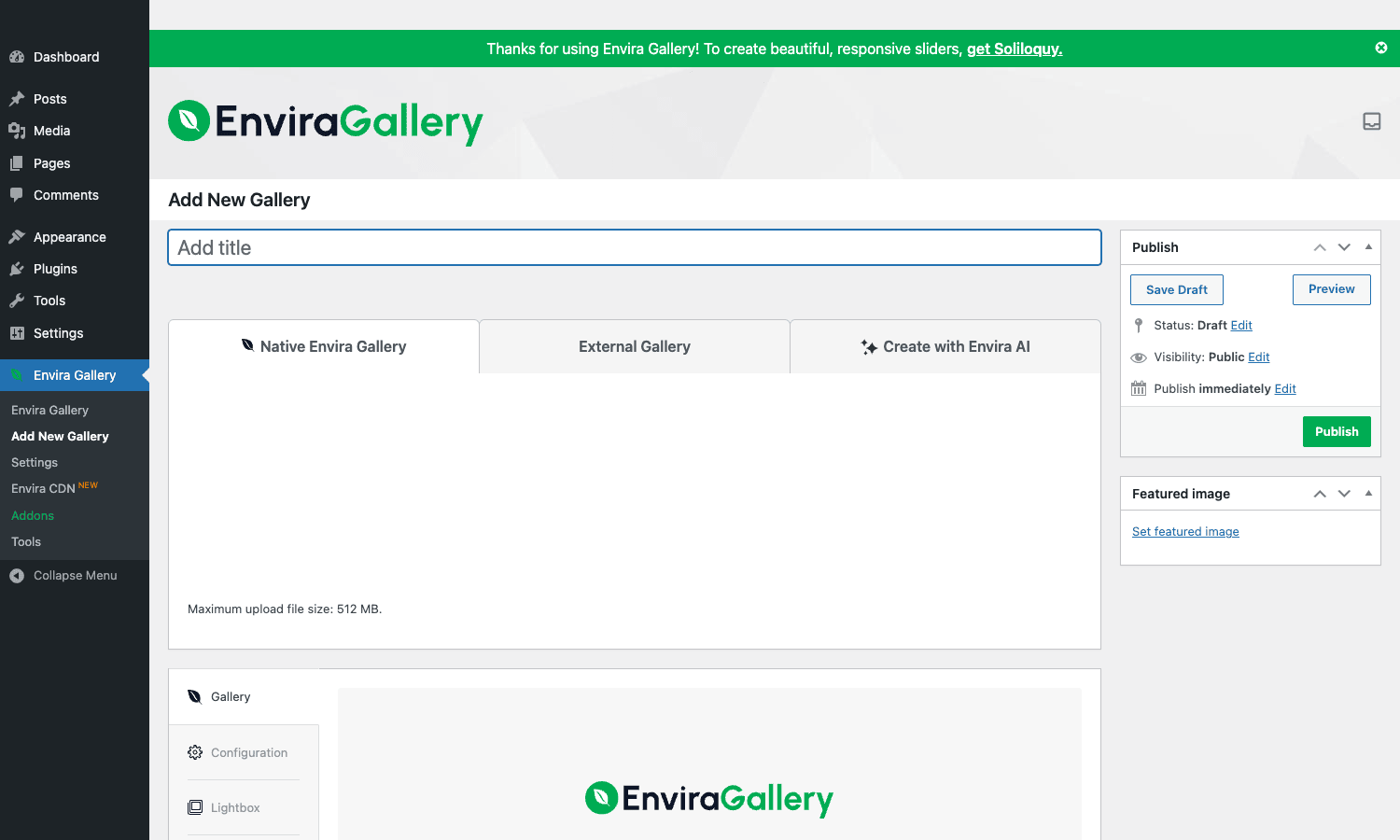Click the Media library icon
The image size is (1400, 840).
click(17, 131)
